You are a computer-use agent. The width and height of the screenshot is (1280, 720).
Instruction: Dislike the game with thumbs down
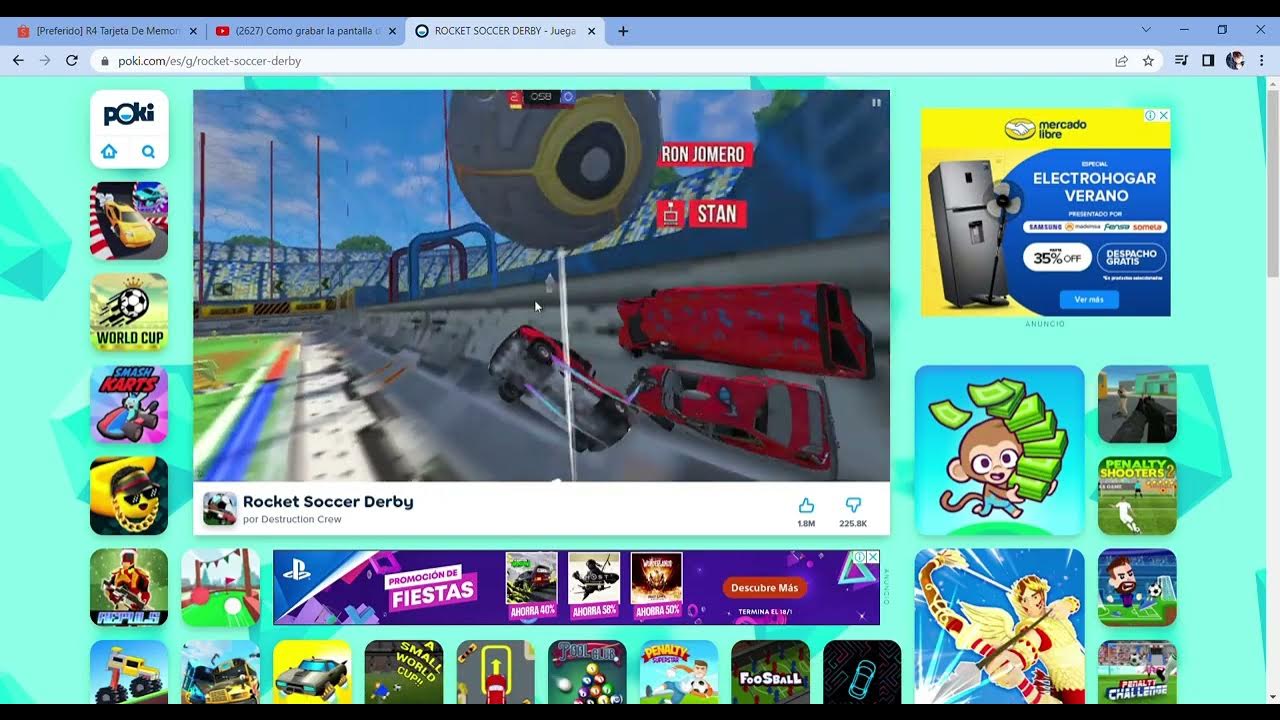853,506
